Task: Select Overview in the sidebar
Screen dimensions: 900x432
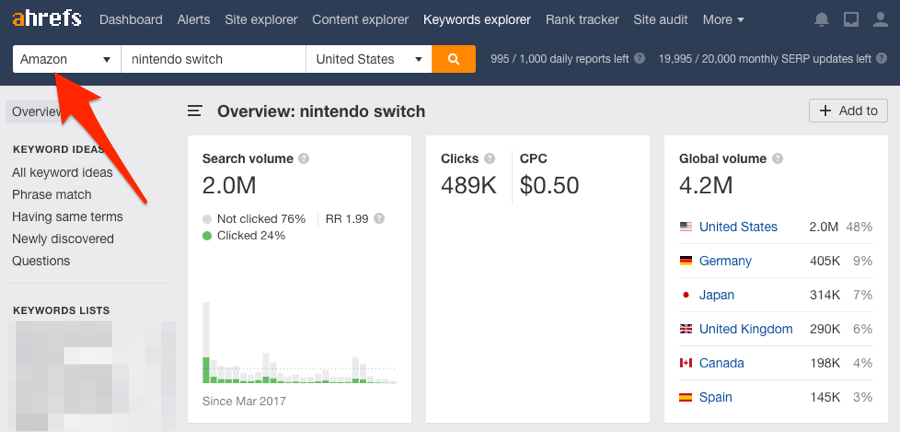Action: point(36,111)
